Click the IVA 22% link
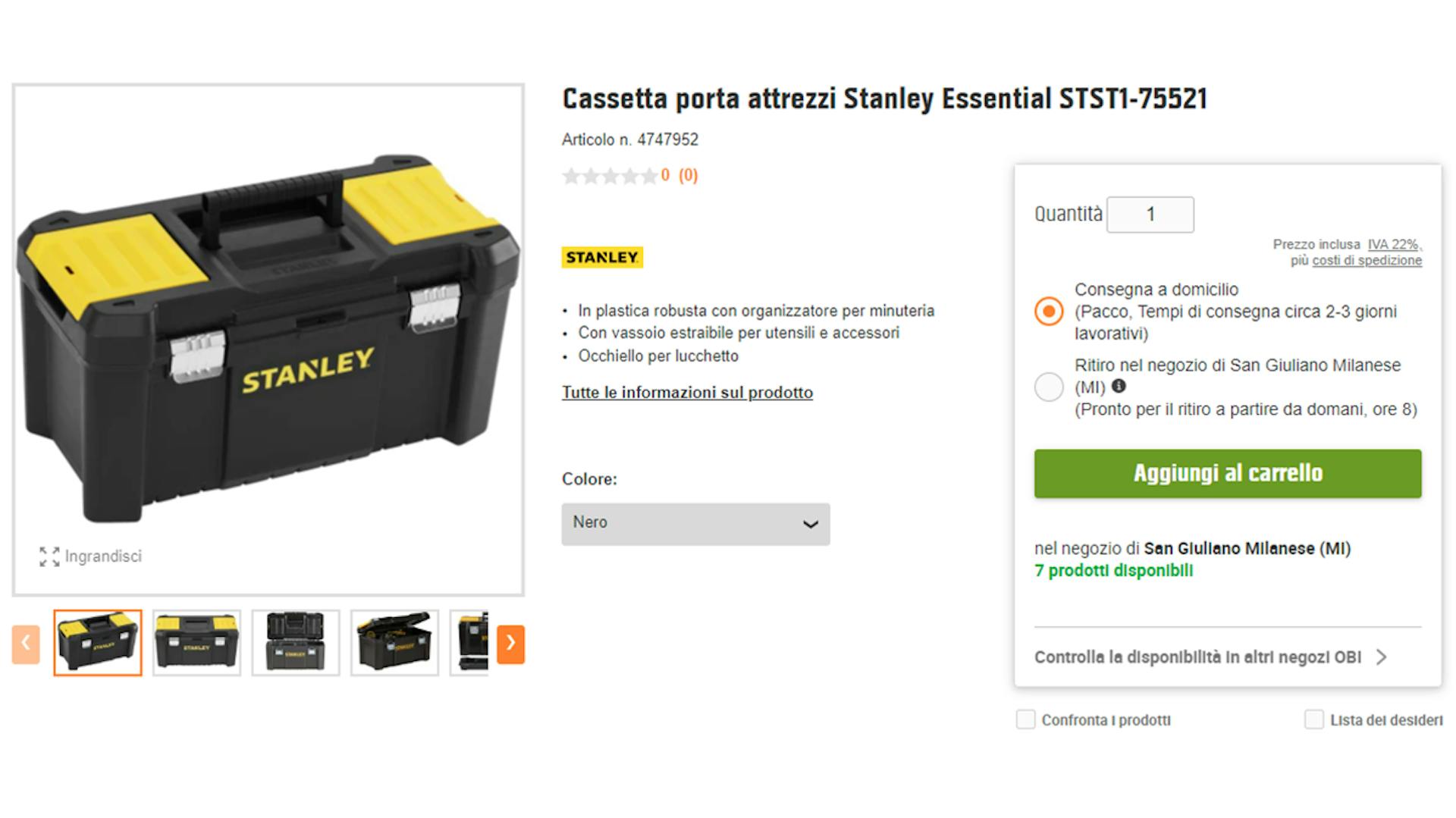 click(x=1393, y=244)
